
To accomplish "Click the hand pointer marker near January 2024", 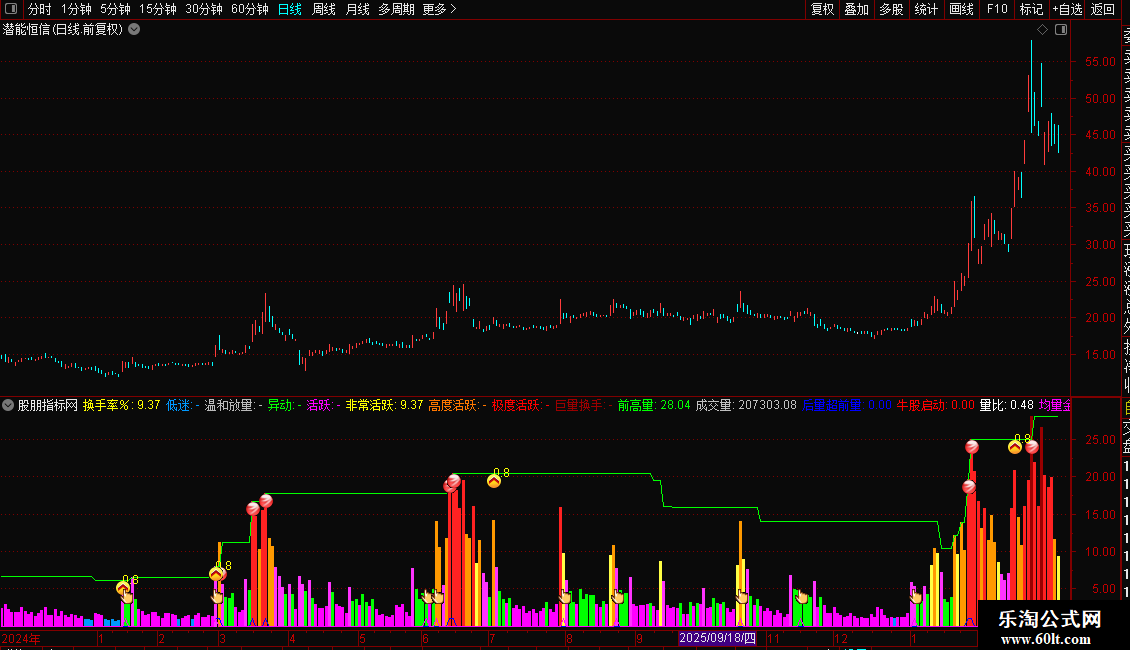I will (127, 597).
